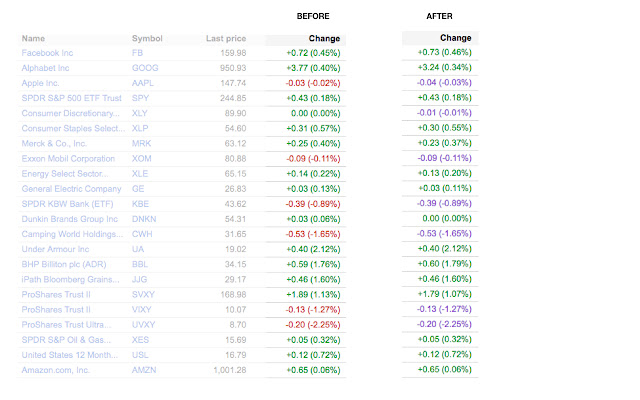The height and width of the screenshot is (400, 640).
Task: Open the Apple Inc. stock link
Action: (x=40, y=83)
